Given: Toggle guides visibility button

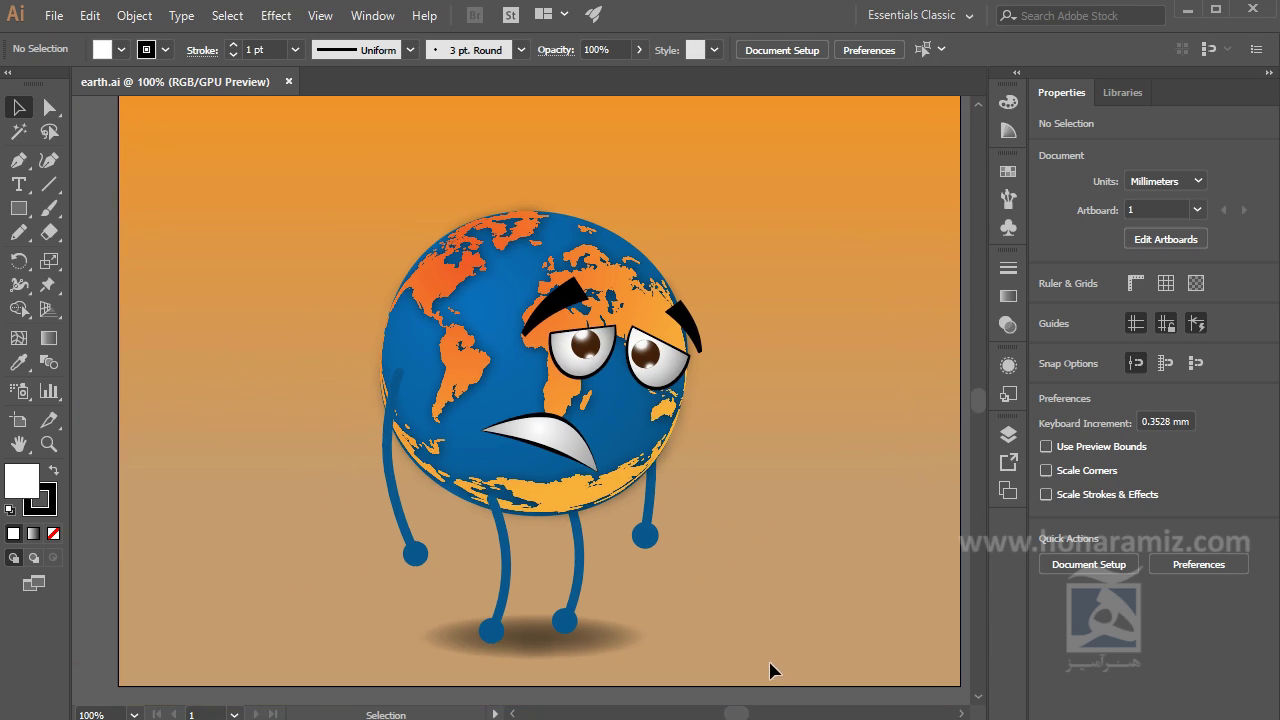Looking at the screenshot, I should point(1136,323).
